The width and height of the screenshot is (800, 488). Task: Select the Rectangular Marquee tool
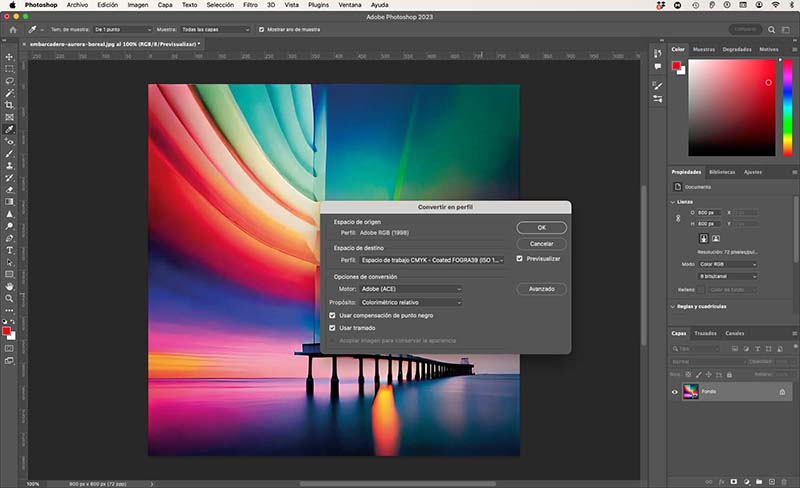pos(9,69)
